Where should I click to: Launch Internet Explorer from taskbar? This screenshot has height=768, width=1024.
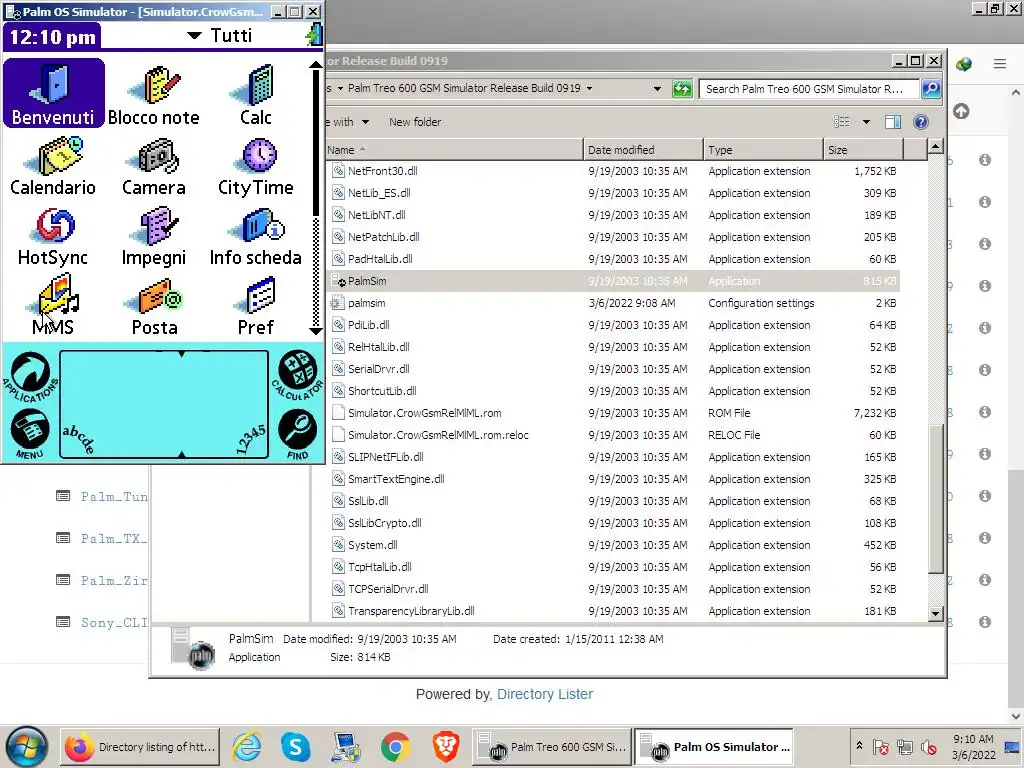coord(247,747)
